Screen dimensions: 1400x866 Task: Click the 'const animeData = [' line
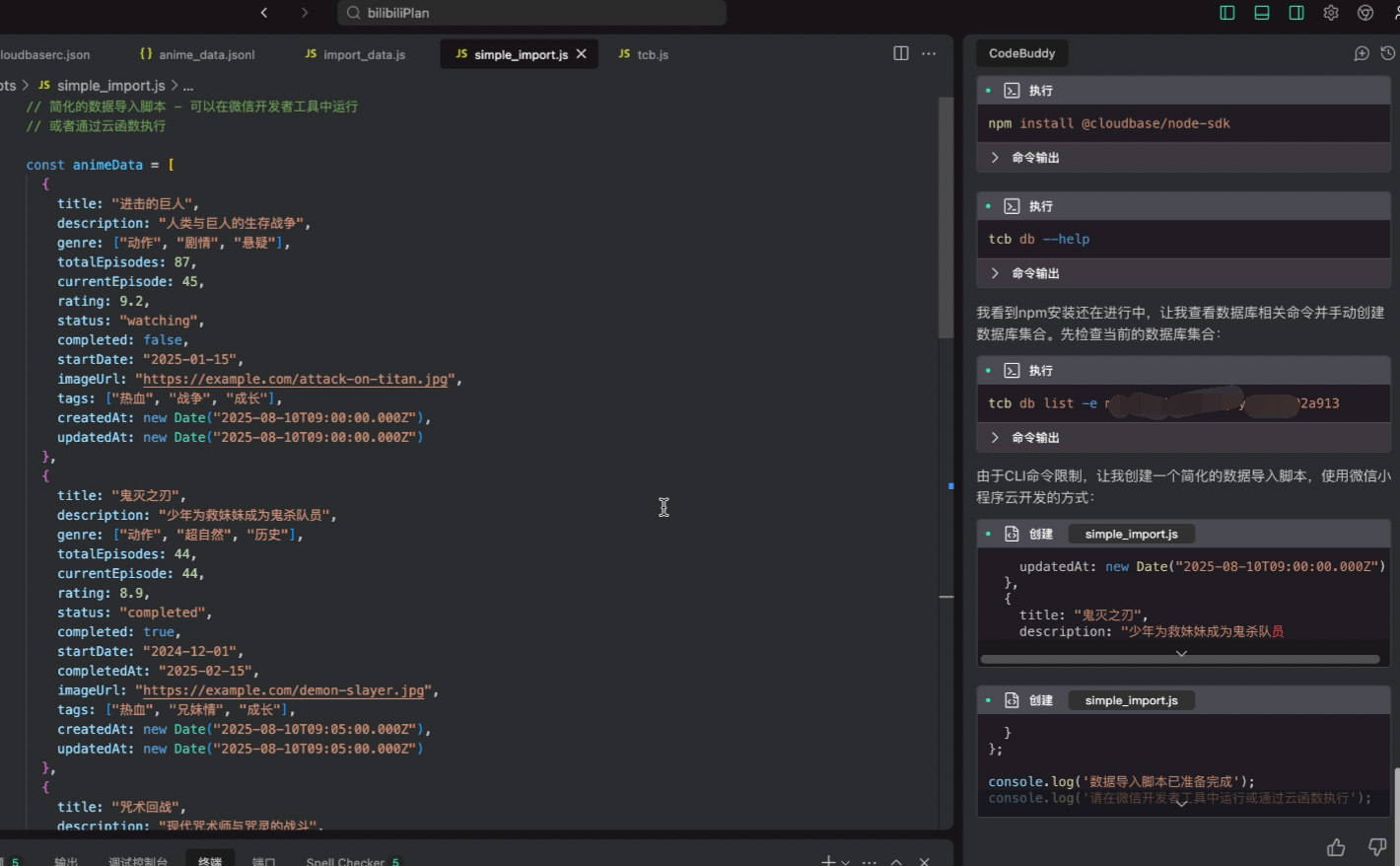pyautogui.click(x=100, y=165)
